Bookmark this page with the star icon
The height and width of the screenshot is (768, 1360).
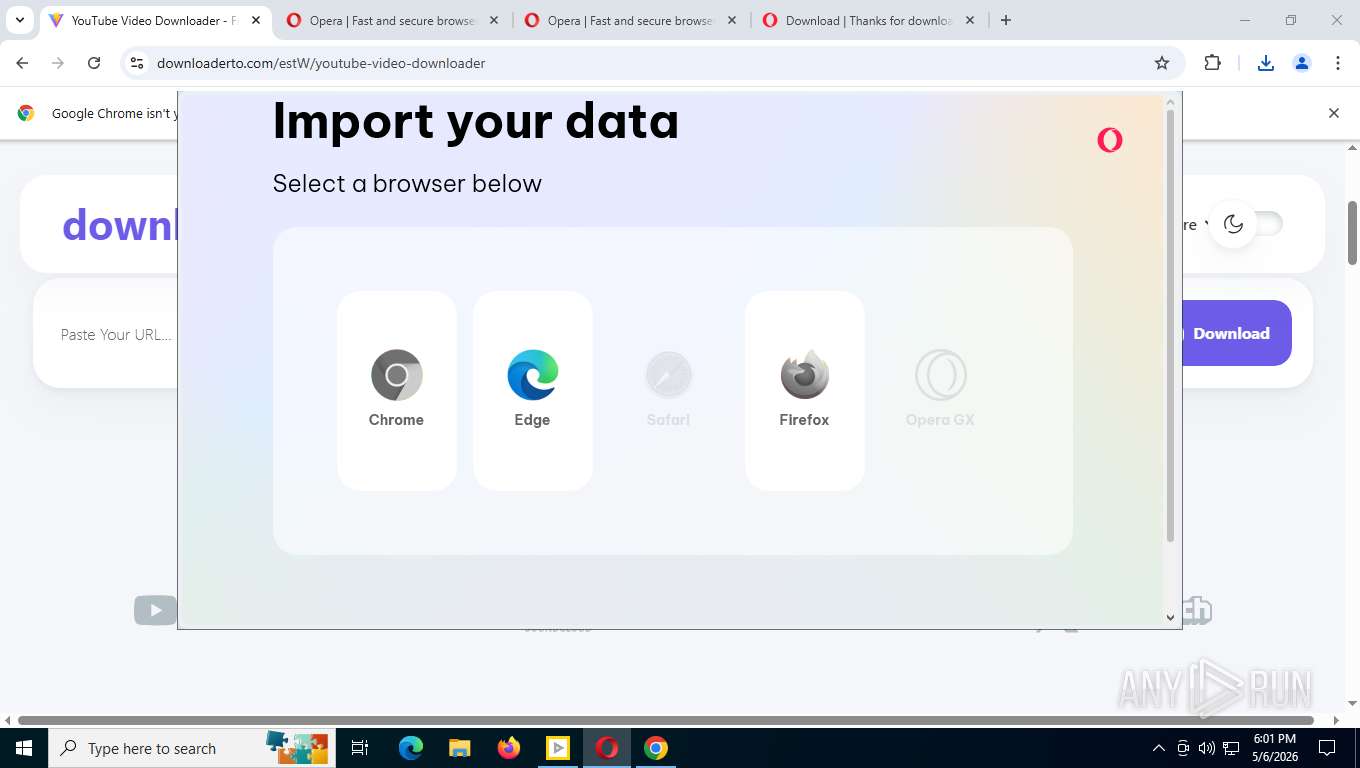click(x=1162, y=63)
